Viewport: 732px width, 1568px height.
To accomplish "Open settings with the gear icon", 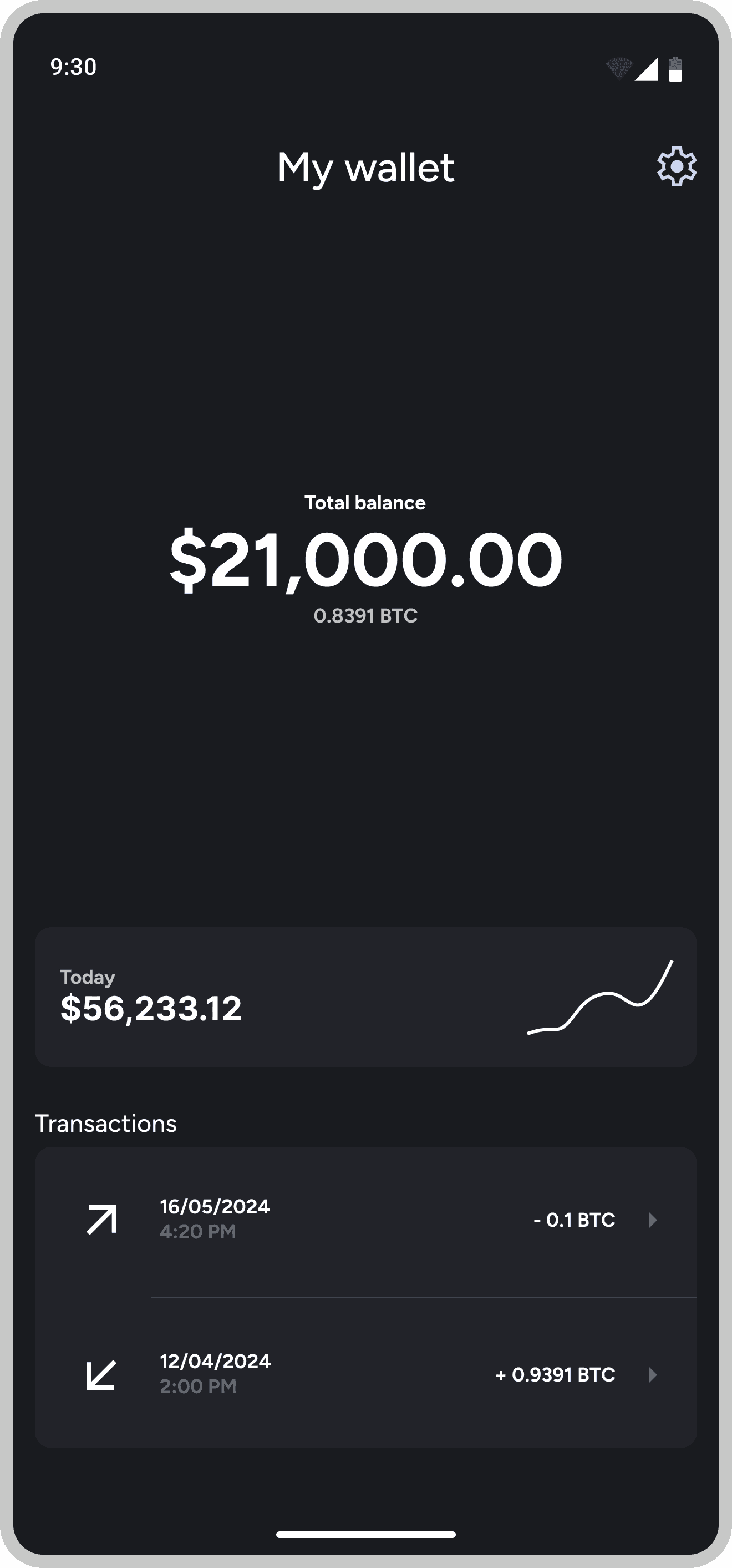I will point(677,166).
